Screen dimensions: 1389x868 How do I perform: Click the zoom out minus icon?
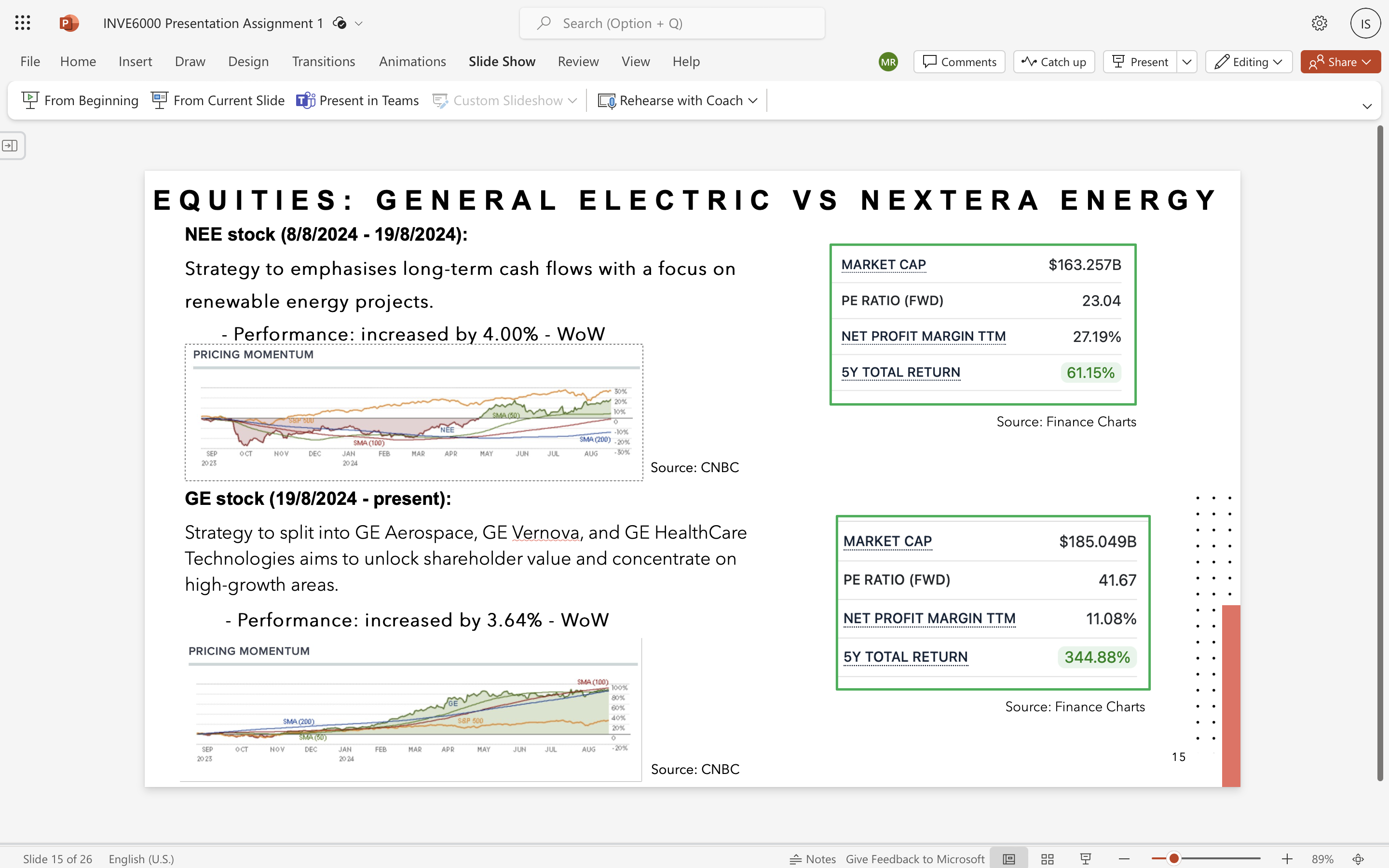[x=1124, y=859]
